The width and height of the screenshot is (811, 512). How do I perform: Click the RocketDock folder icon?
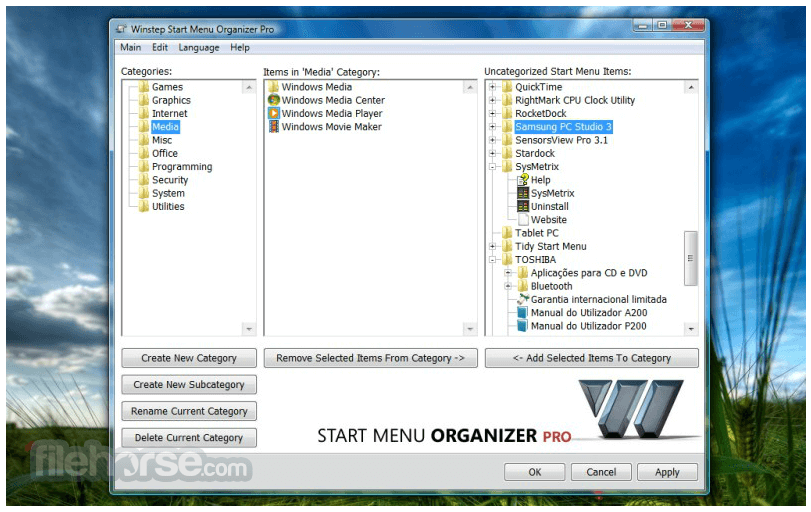click(x=507, y=113)
